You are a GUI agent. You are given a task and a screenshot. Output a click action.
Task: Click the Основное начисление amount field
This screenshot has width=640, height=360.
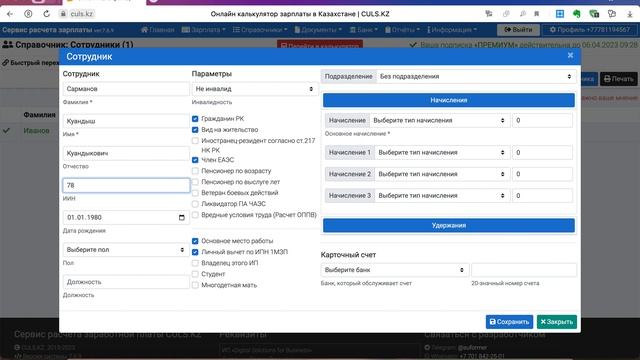(542, 120)
